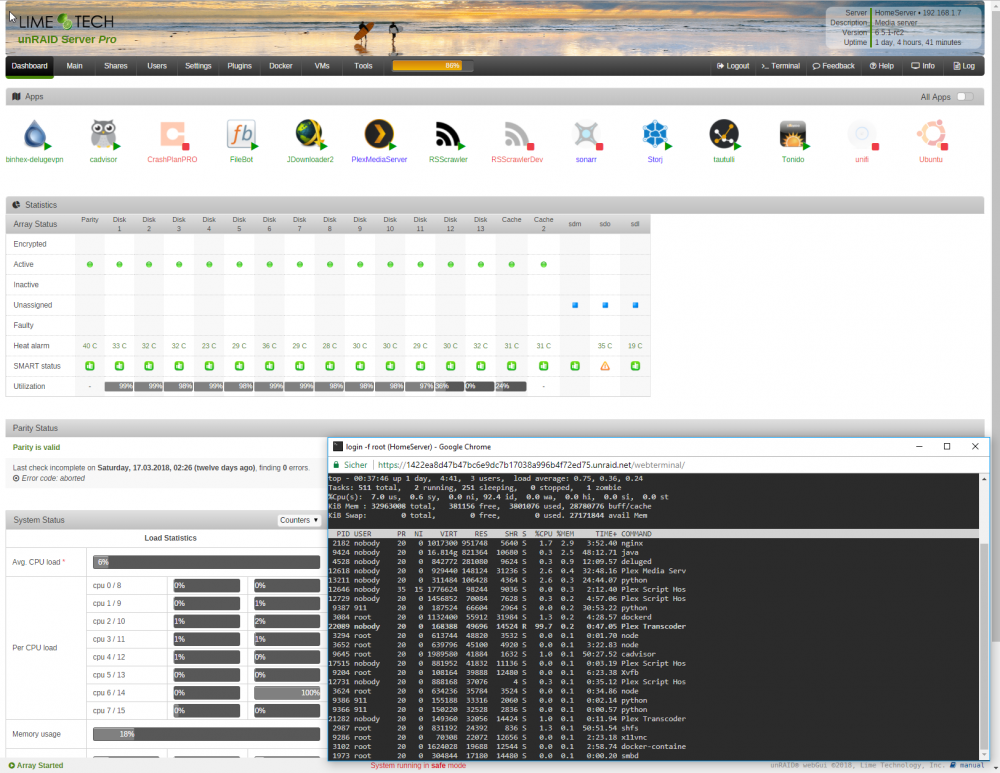Click the sdo SMART warning triangle
Image resolution: width=1000 pixels, height=773 pixels.
[605, 366]
